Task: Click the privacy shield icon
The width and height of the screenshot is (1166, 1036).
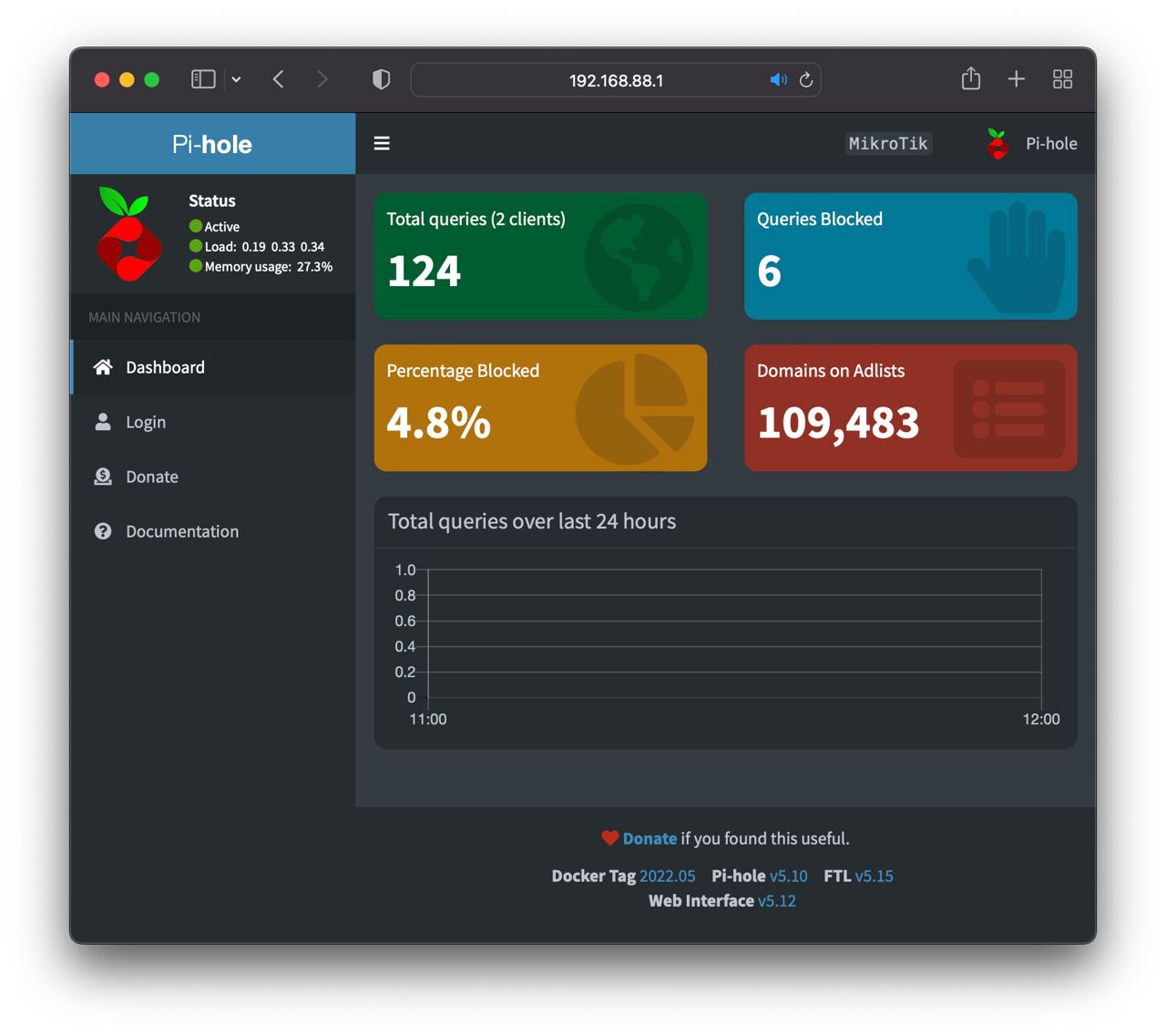Action: (382, 79)
